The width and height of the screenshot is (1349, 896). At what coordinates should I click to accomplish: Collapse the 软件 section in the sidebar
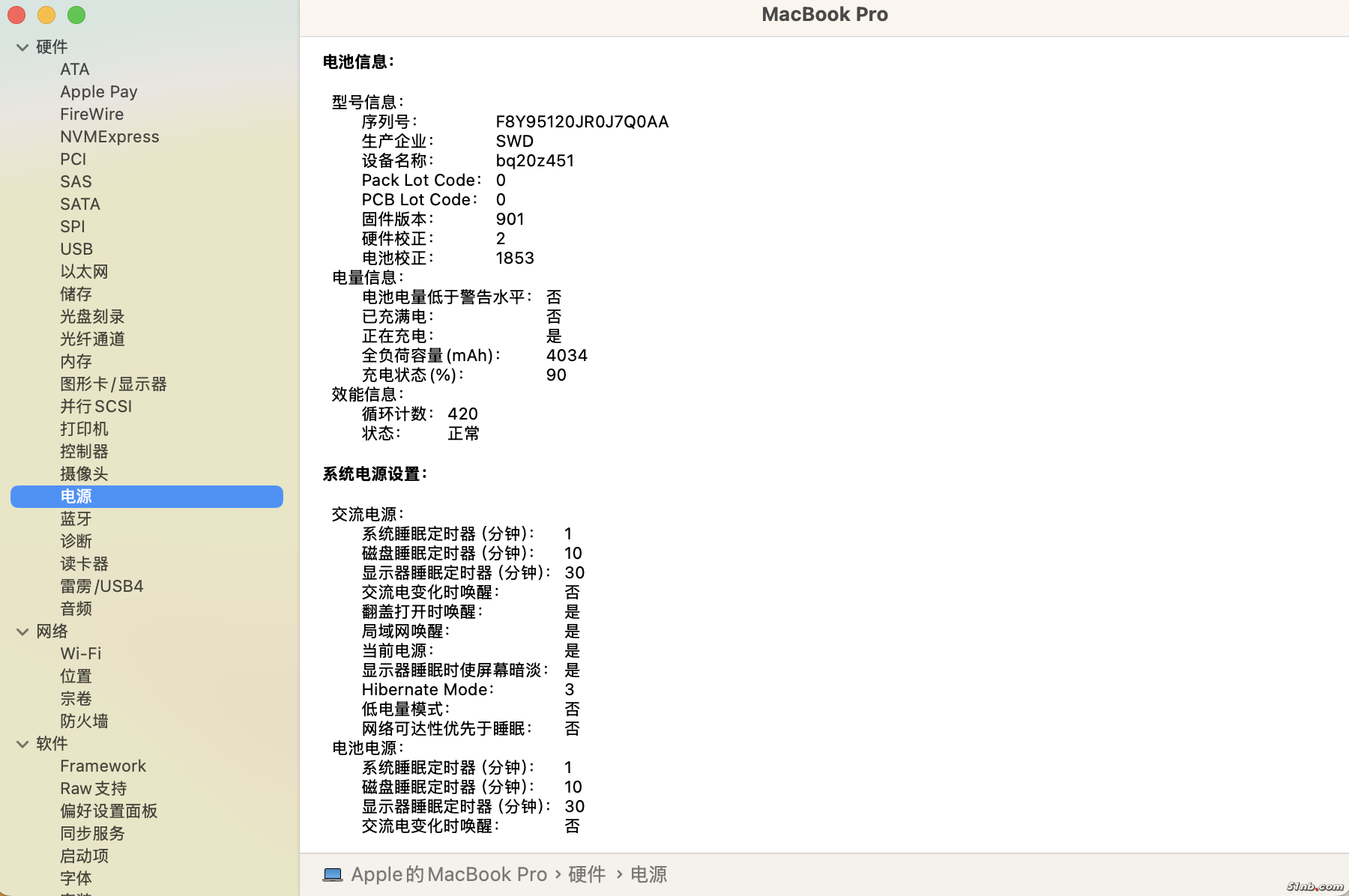(x=22, y=743)
